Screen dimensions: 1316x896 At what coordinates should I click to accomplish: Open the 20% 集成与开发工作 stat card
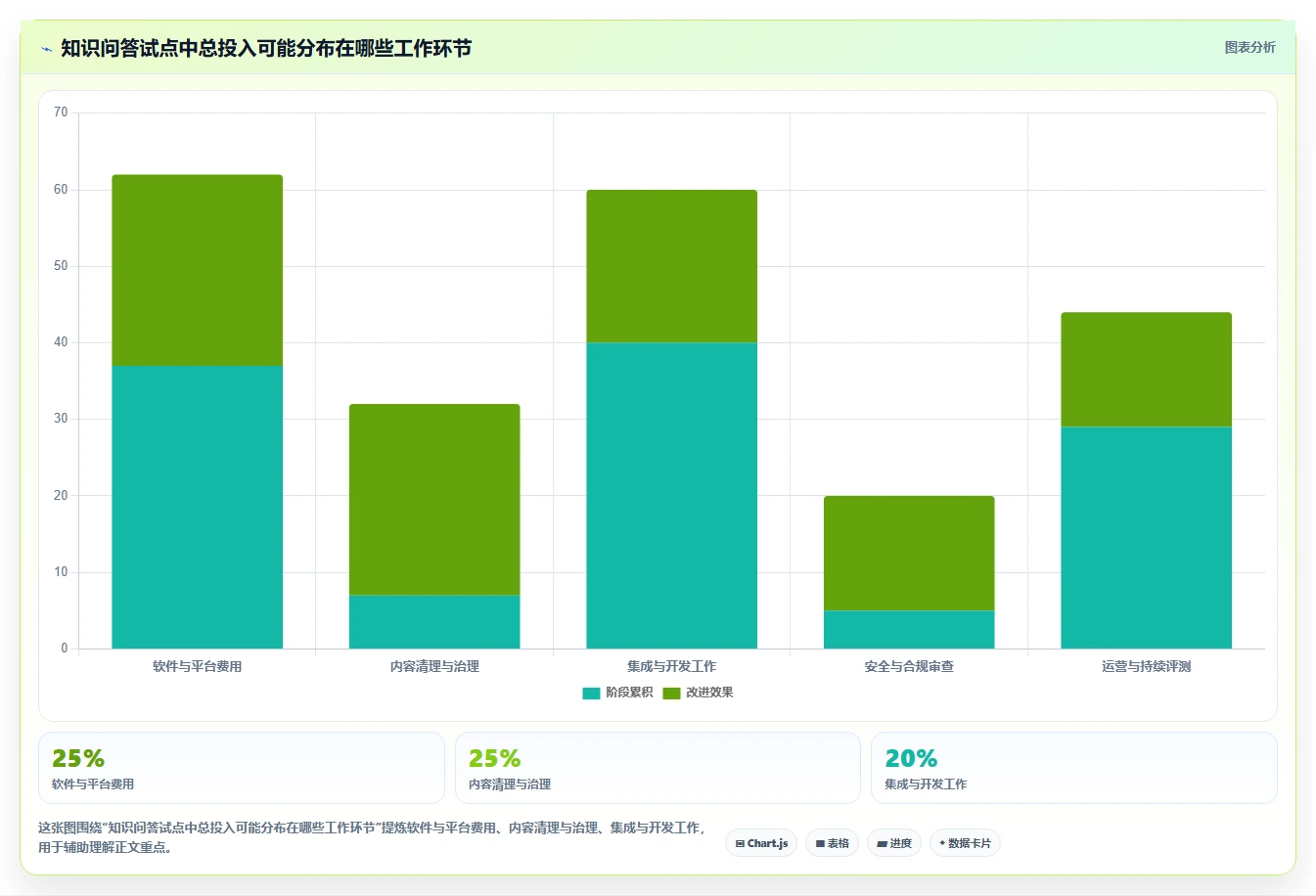1074,768
